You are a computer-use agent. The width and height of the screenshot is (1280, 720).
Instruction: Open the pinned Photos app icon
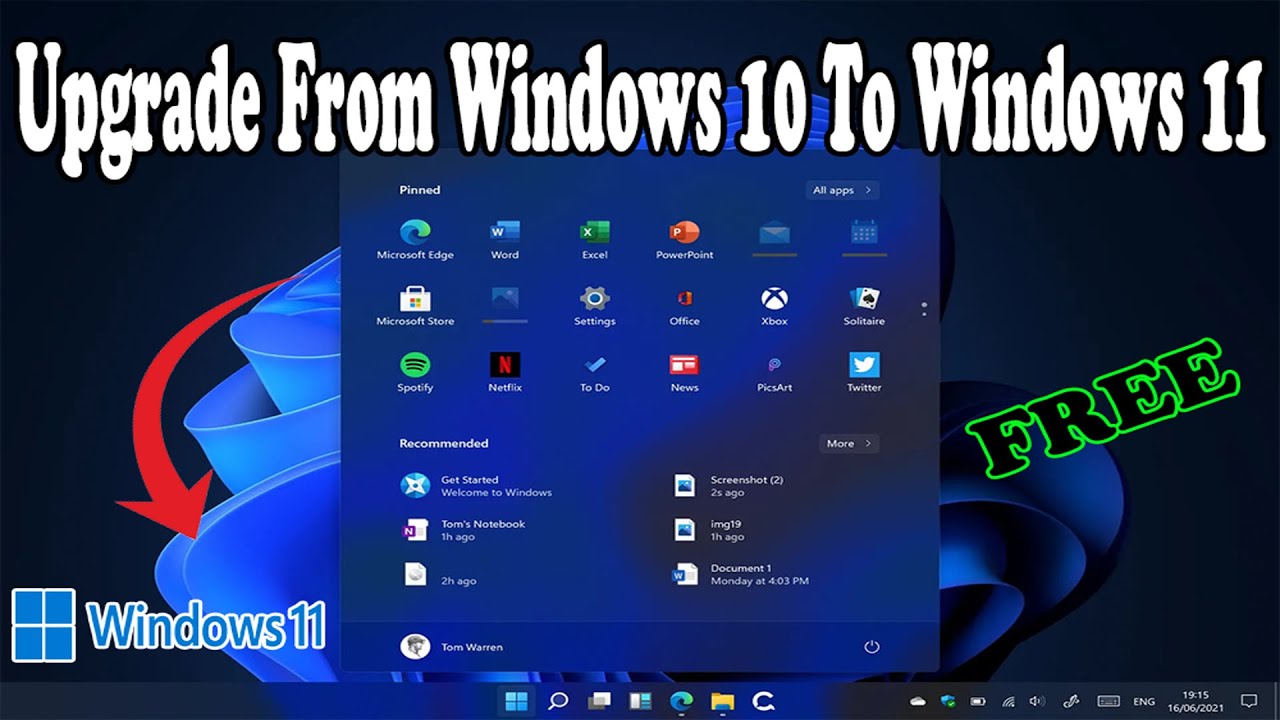505,304
